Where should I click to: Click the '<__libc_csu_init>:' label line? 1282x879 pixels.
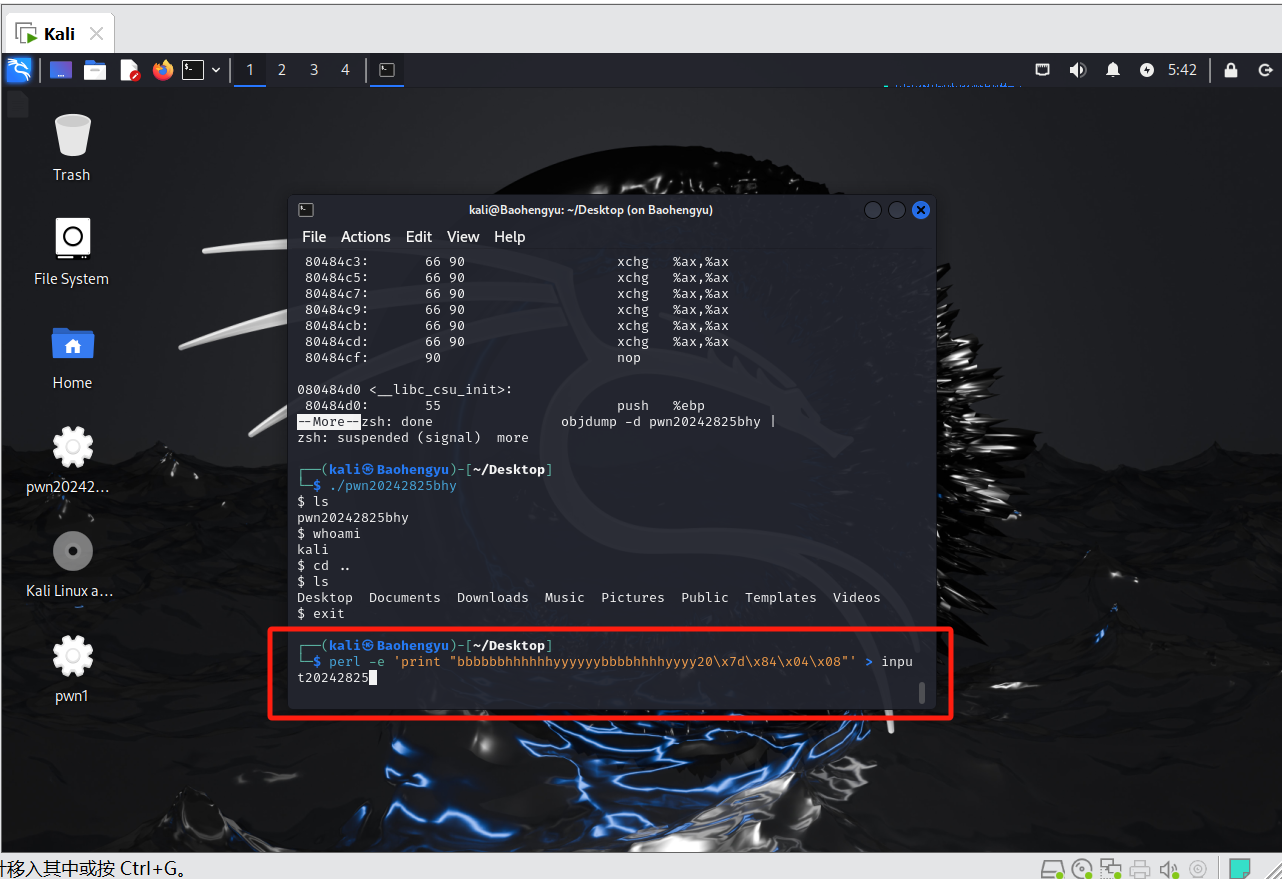click(405, 390)
